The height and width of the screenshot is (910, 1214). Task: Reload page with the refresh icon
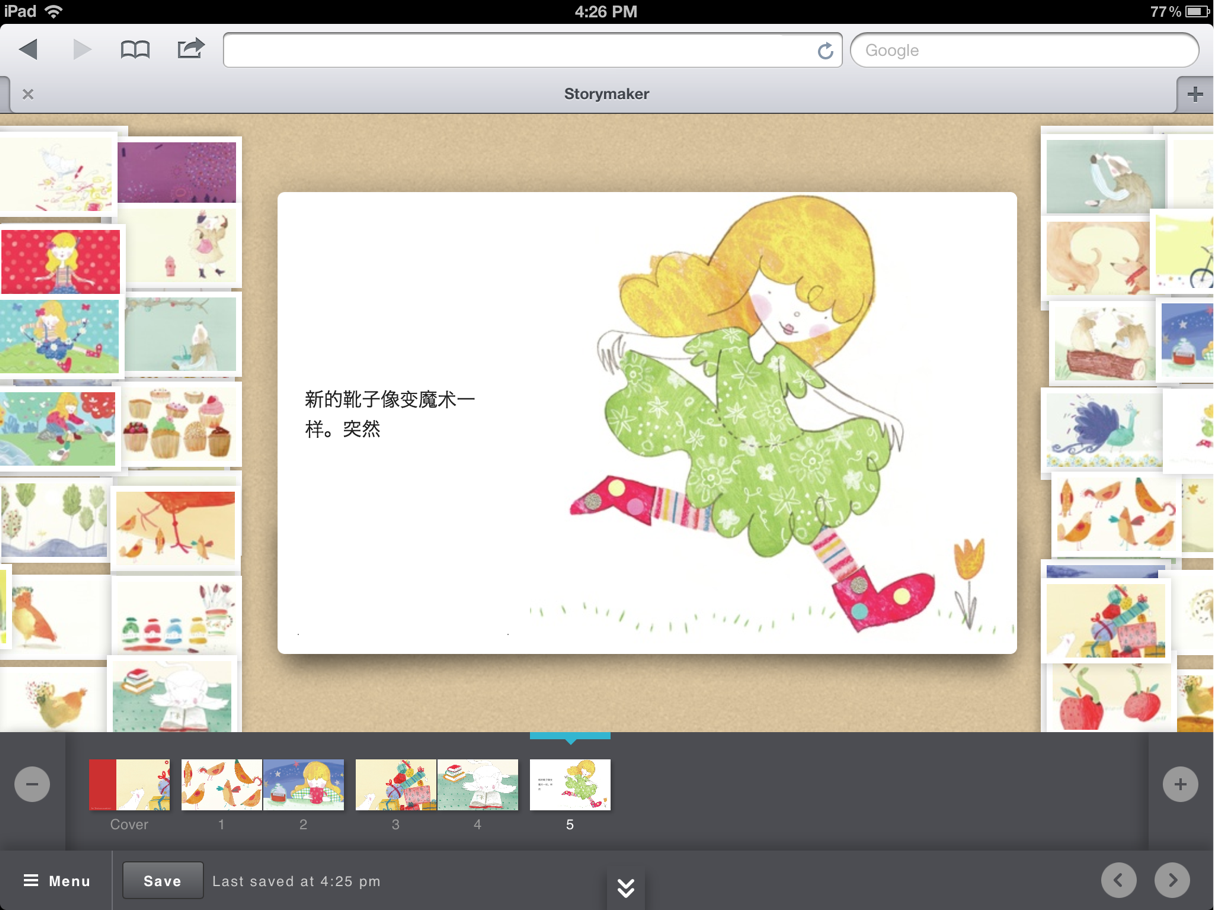(825, 51)
